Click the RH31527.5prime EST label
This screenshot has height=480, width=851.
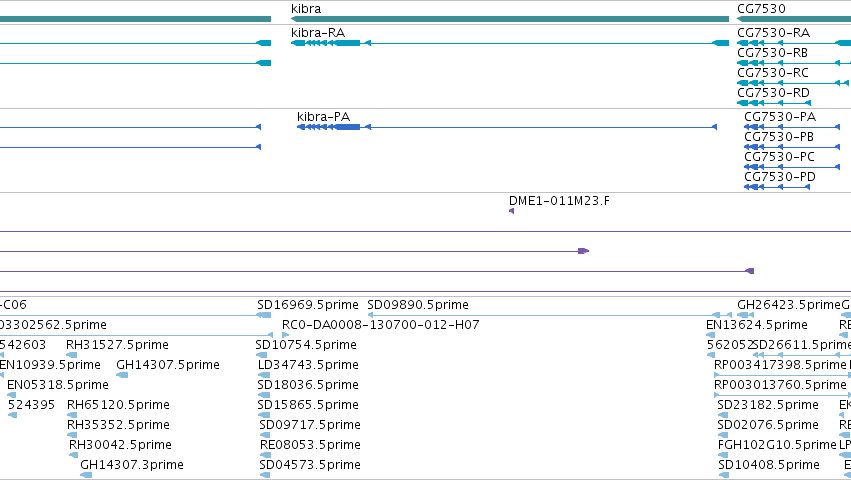pos(117,345)
